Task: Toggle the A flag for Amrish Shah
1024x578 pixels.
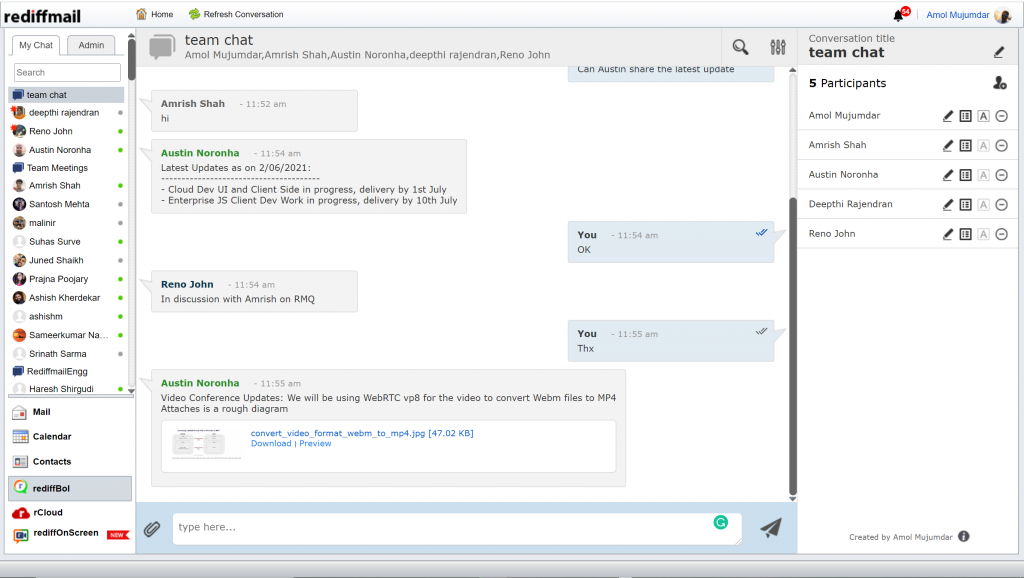Action: tap(983, 145)
